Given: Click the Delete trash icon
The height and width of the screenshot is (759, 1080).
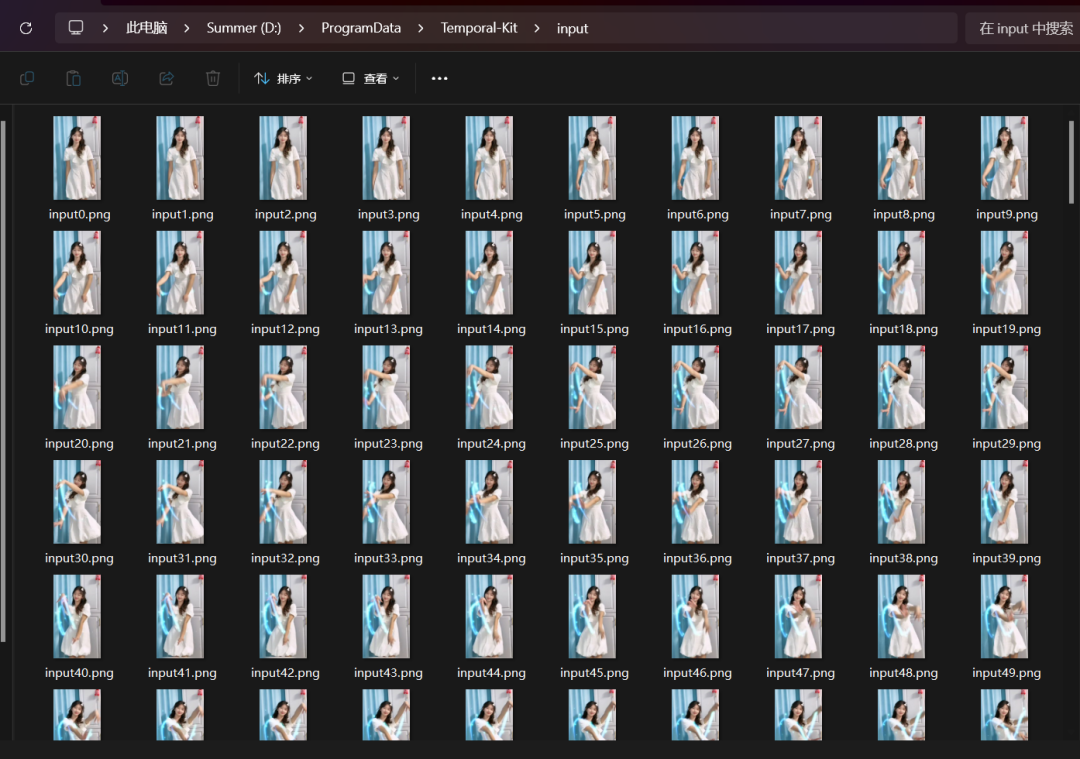Looking at the screenshot, I should point(213,79).
